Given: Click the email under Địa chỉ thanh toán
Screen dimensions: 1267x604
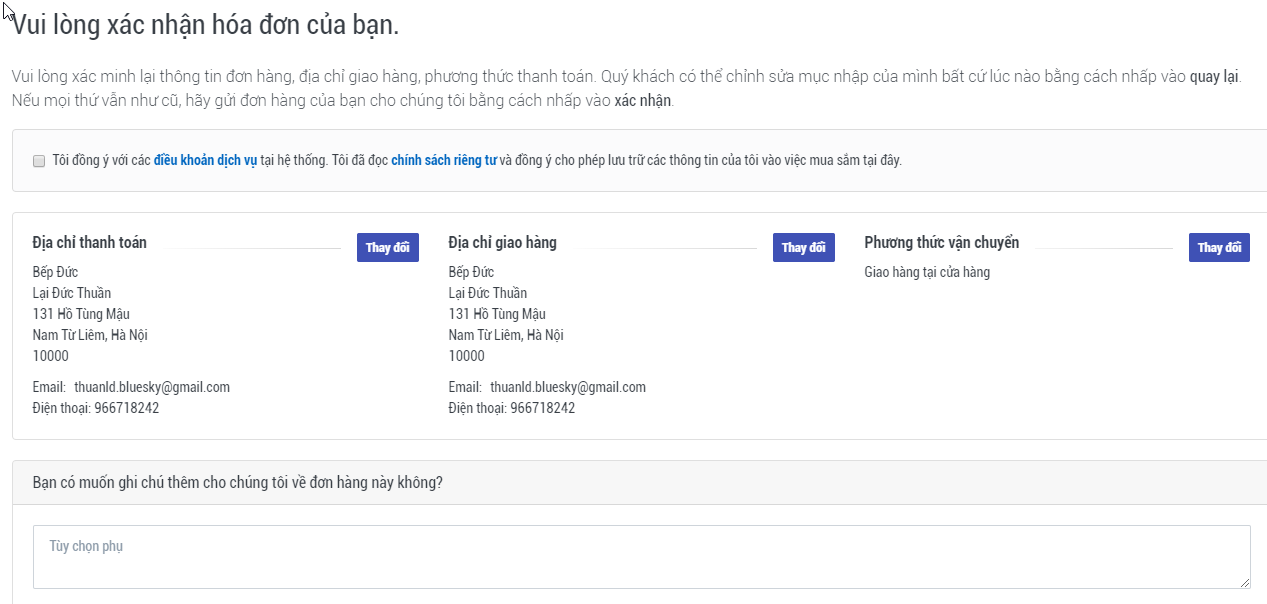Looking at the screenshot, I should pyautogui.click(x=151, y=387).
